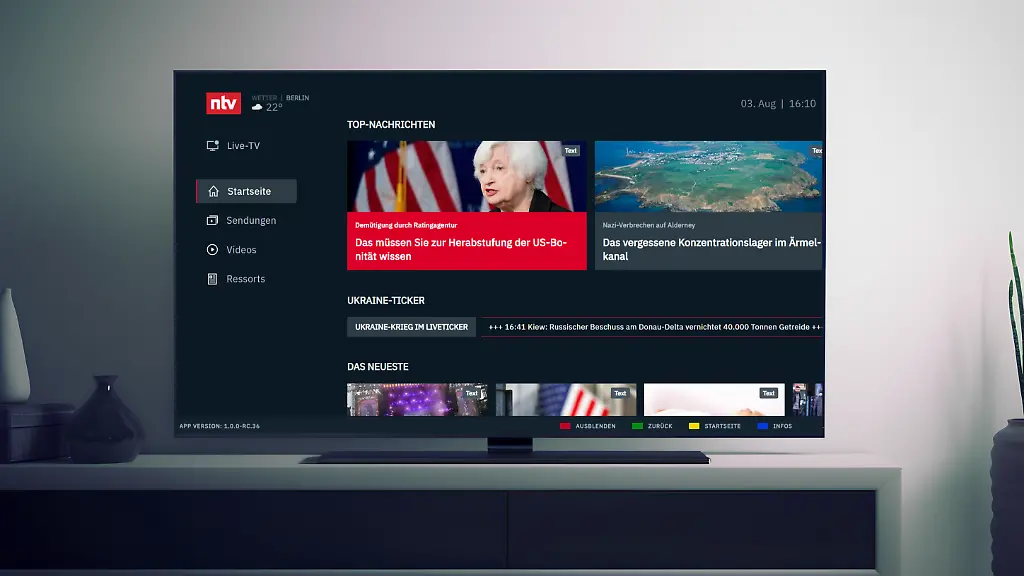Click the ntv logo
1024x576 pixels.
223,103
